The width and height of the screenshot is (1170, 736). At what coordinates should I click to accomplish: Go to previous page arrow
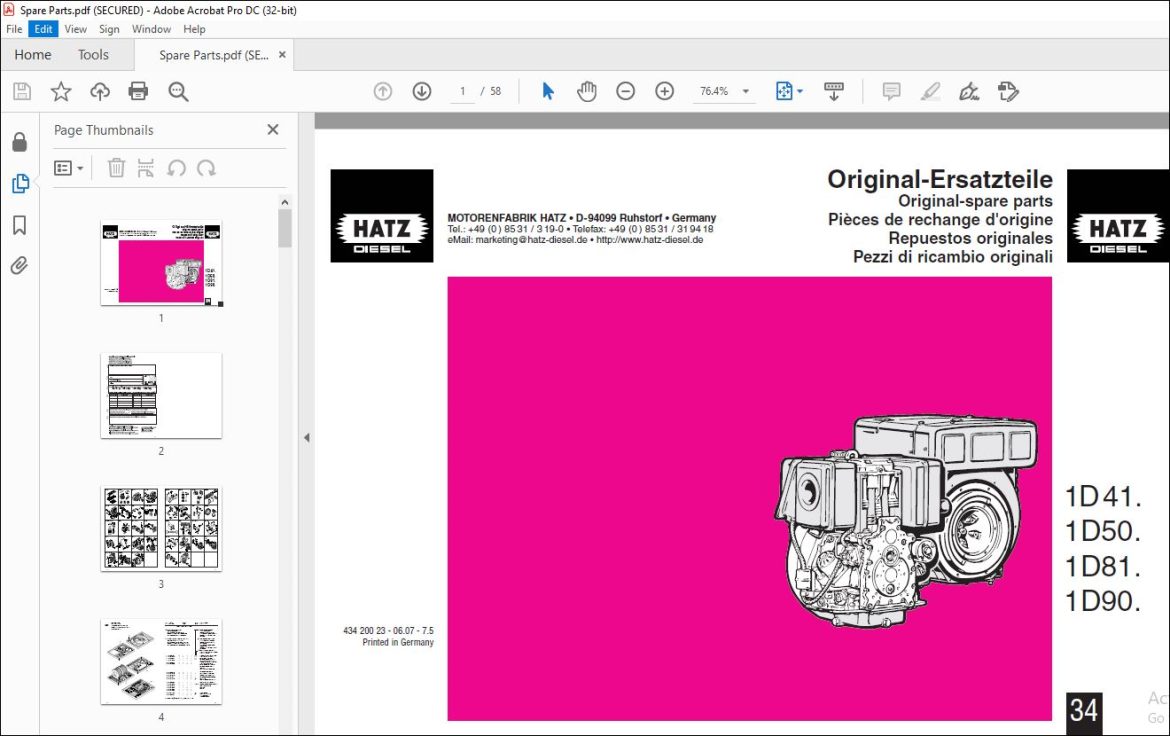coord(383,91)
